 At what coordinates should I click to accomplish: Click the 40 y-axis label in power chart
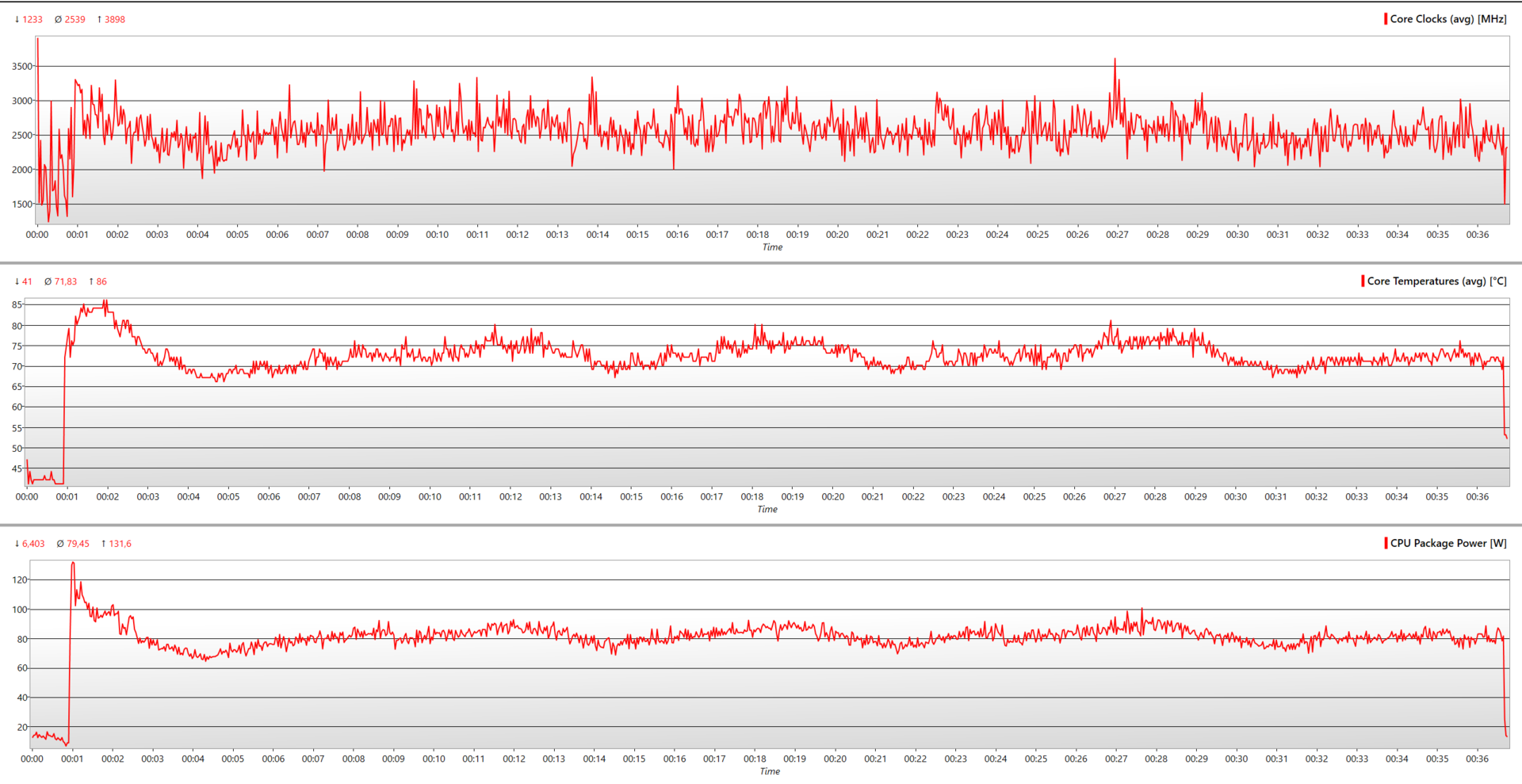tap(22, 698)
